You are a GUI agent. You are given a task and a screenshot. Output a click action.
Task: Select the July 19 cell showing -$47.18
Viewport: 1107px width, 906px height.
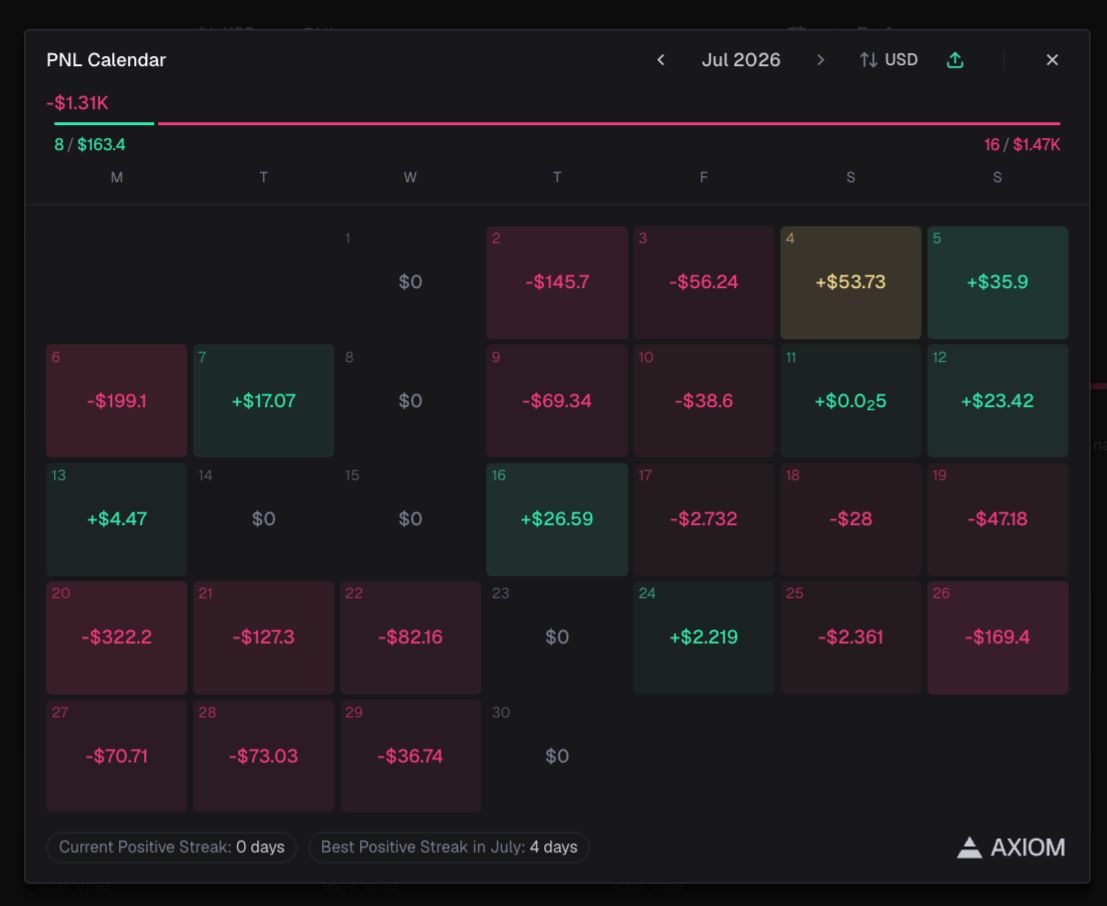tap(998, 519)
